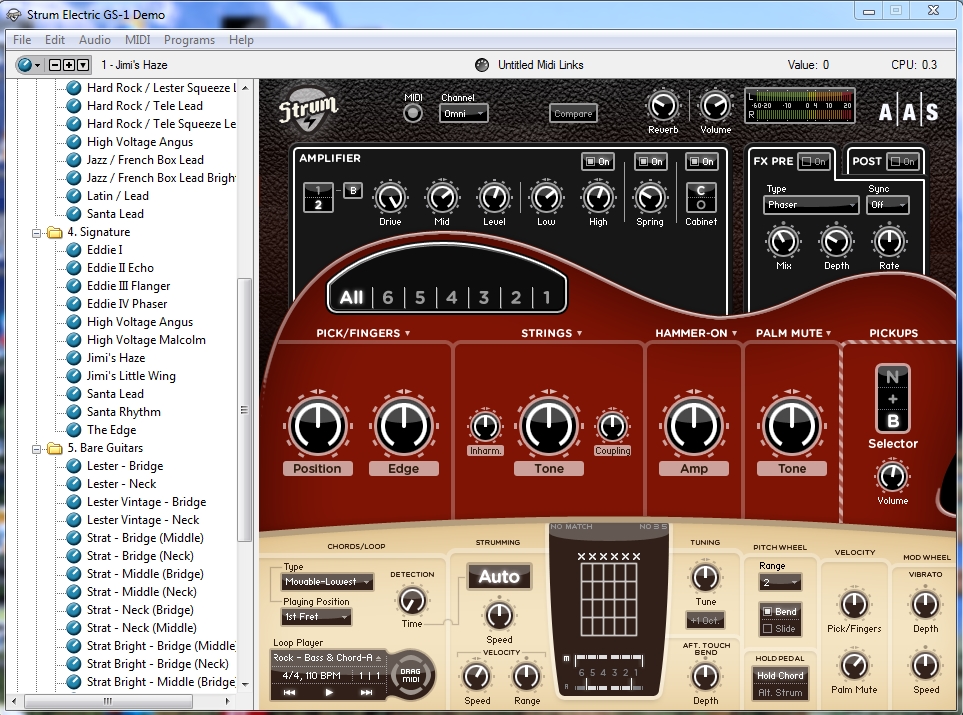The width and height of the screenshot is (963, 715).
Task: Enable the POST effects On switch
Action: (903, 162)
